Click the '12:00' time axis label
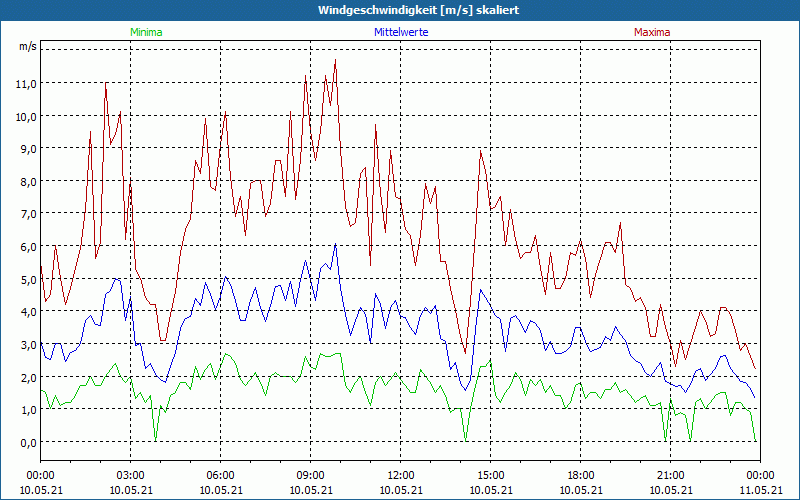Viewport: 800px width, 500px height. point(401,476)
